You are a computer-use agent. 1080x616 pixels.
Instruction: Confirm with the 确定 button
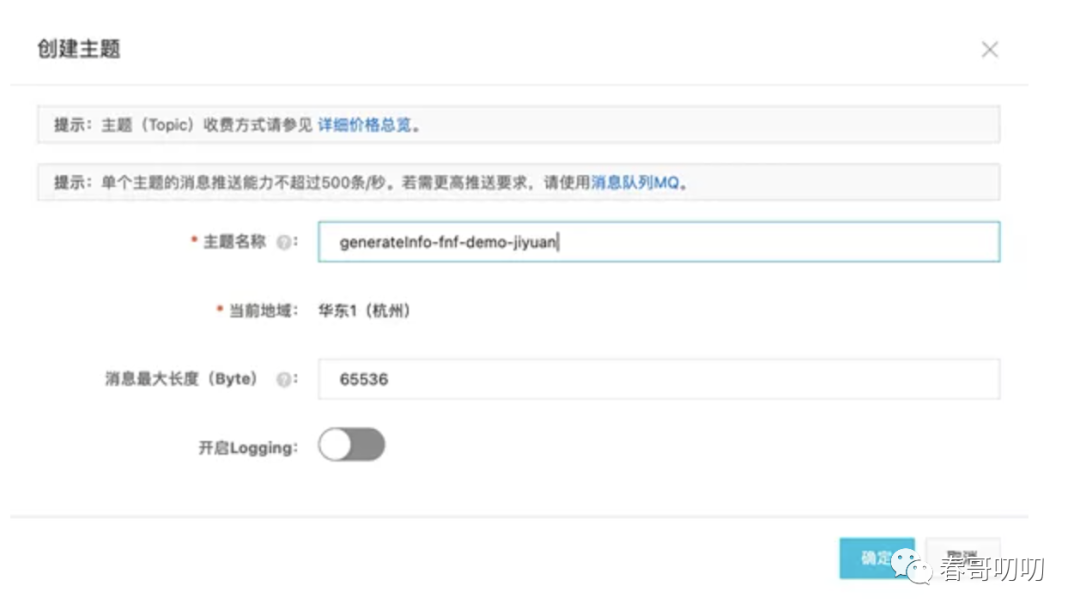coord(877,557)
